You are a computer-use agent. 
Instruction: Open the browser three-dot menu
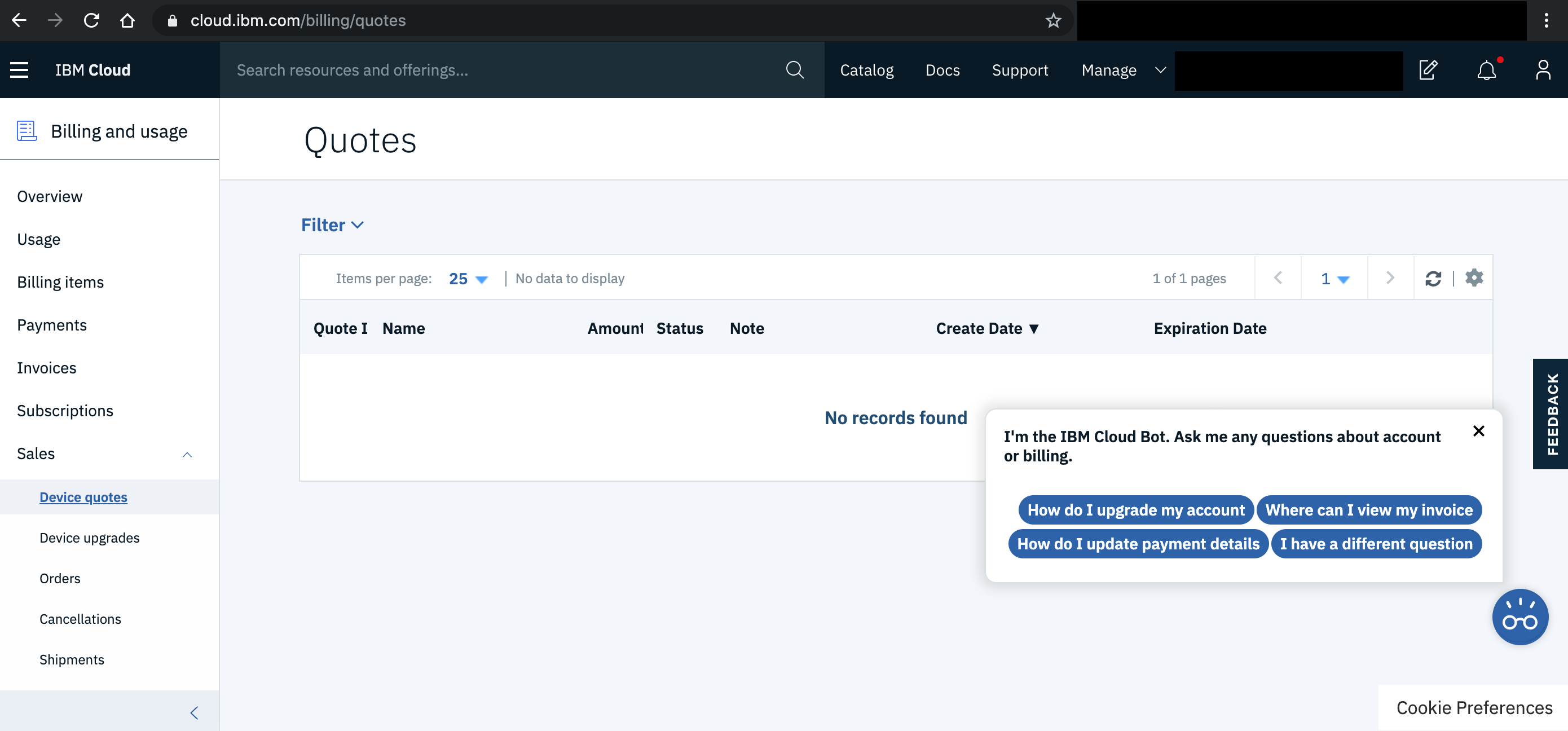point(1546,20)
